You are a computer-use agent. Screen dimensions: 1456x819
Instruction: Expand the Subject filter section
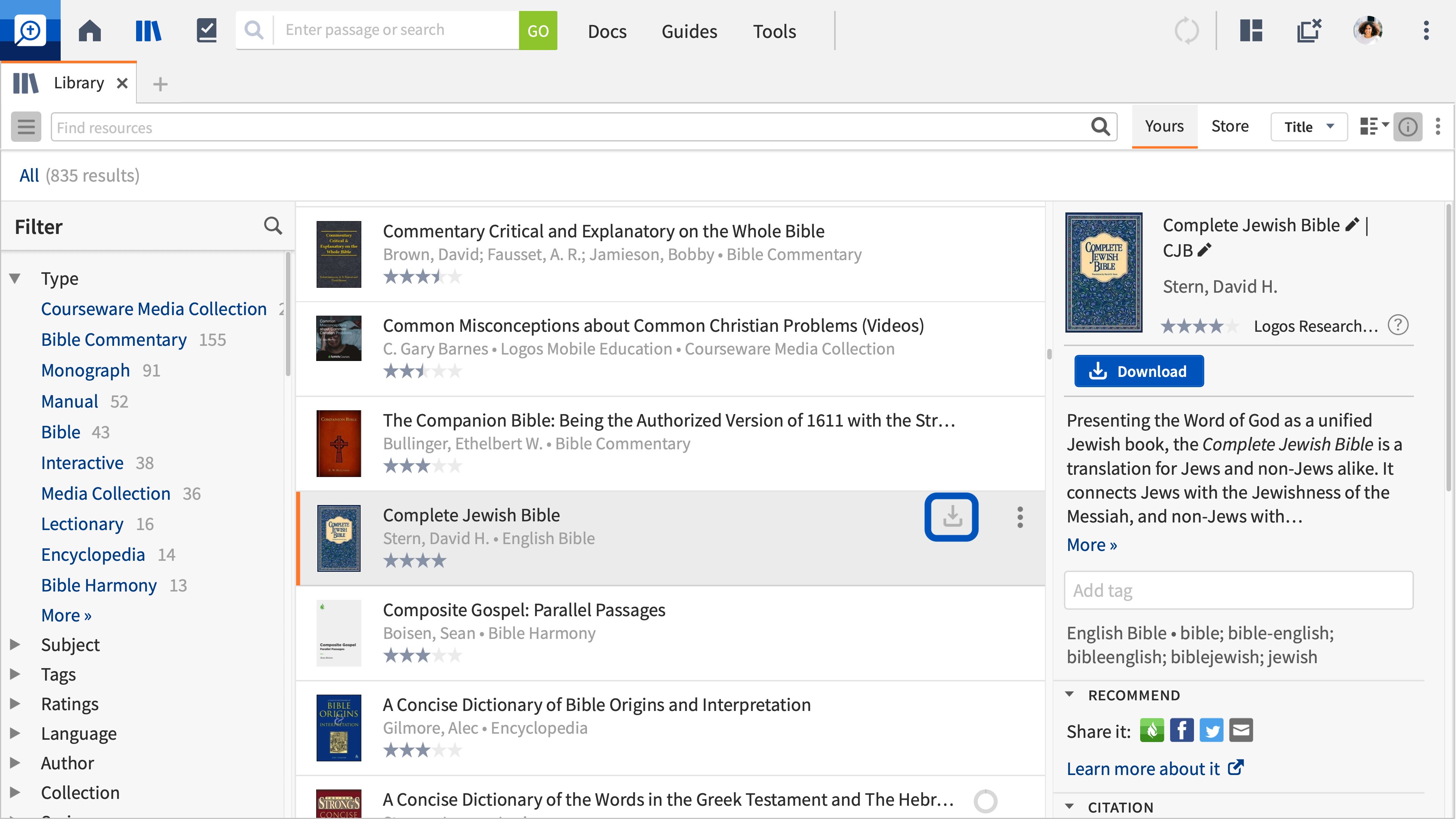coord(15,644)
